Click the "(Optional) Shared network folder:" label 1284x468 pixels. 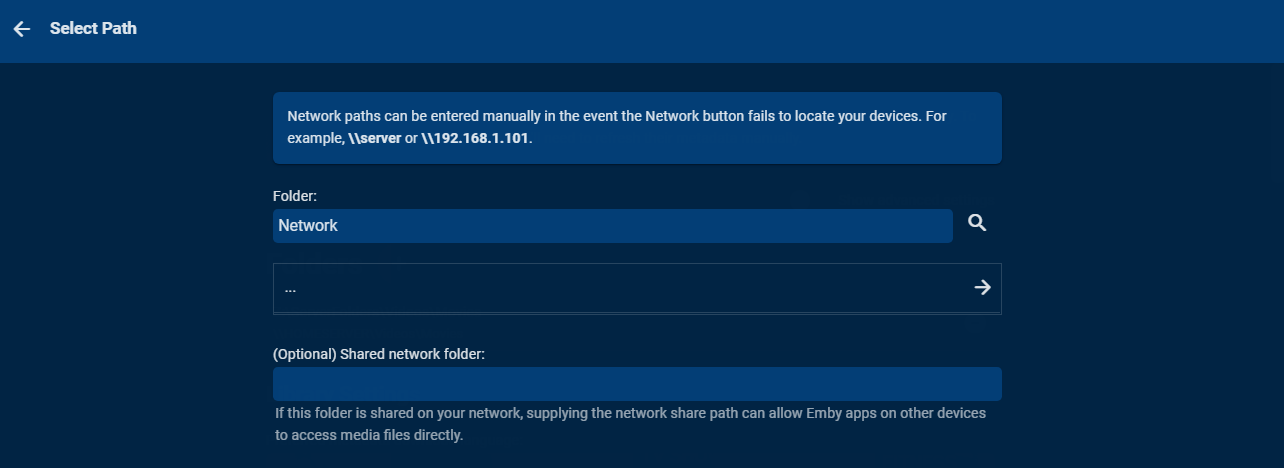[x=379, y=354]
